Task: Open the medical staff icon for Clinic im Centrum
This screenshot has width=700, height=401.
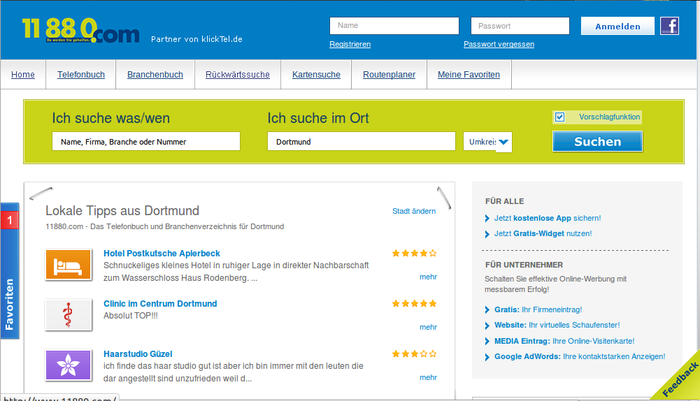Action: point(68,315)
